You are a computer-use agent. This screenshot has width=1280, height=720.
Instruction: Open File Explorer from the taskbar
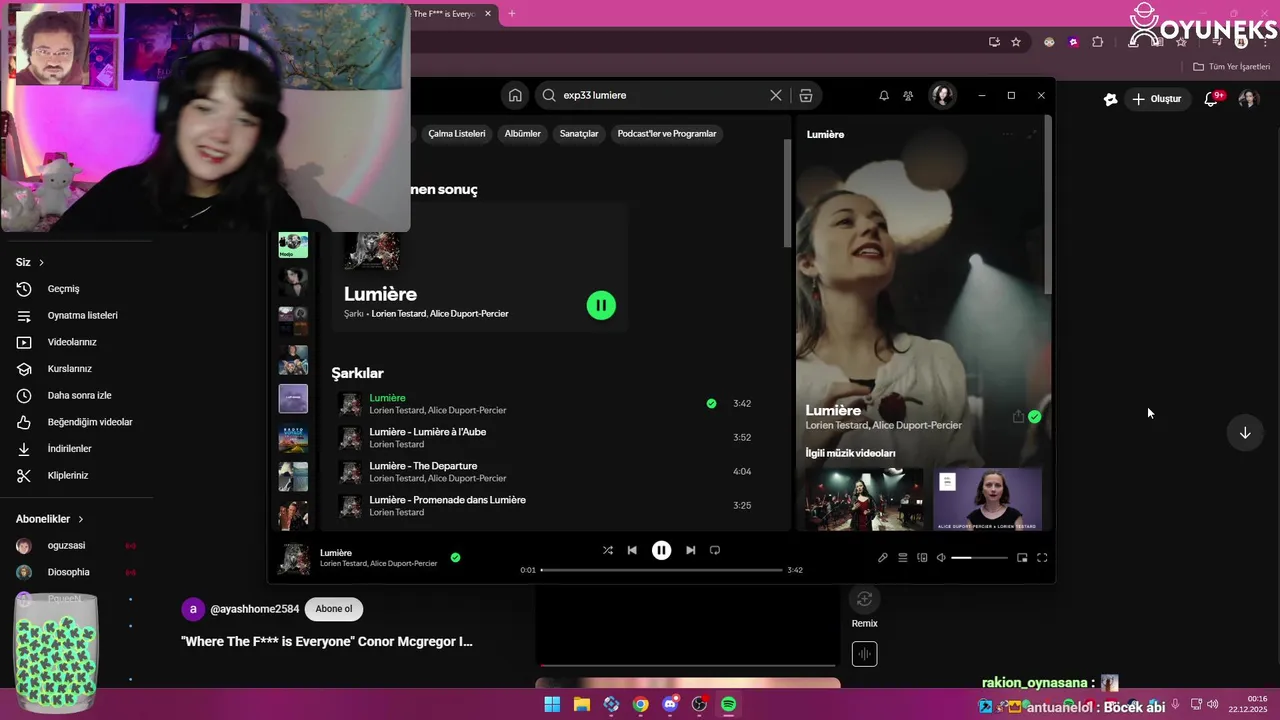click(581, 705)
